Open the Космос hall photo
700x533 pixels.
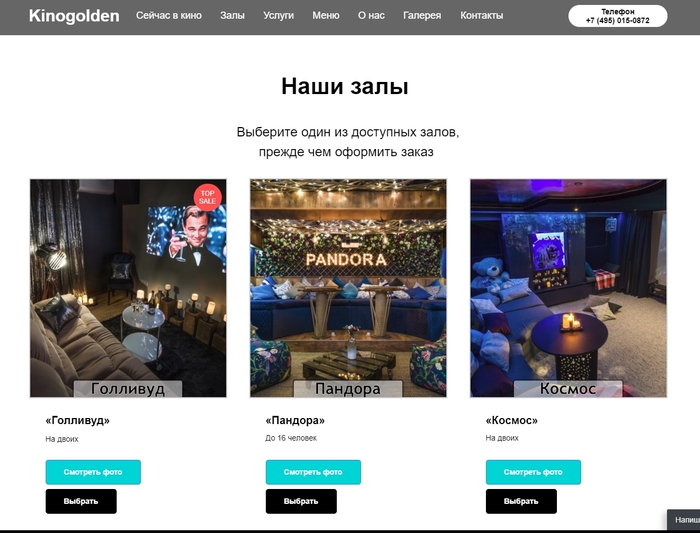tap(568, 288)
